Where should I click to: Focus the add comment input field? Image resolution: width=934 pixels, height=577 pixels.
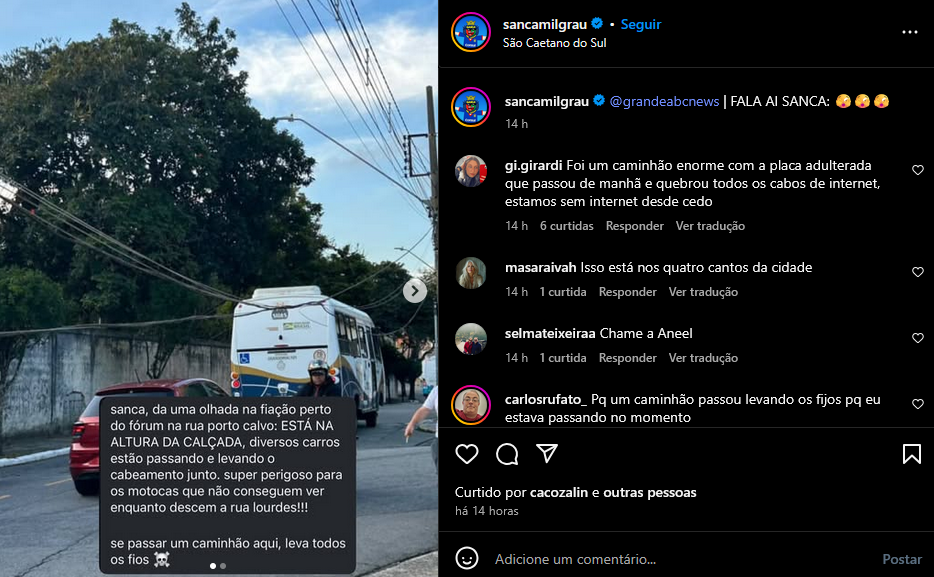tap(682, 559)
